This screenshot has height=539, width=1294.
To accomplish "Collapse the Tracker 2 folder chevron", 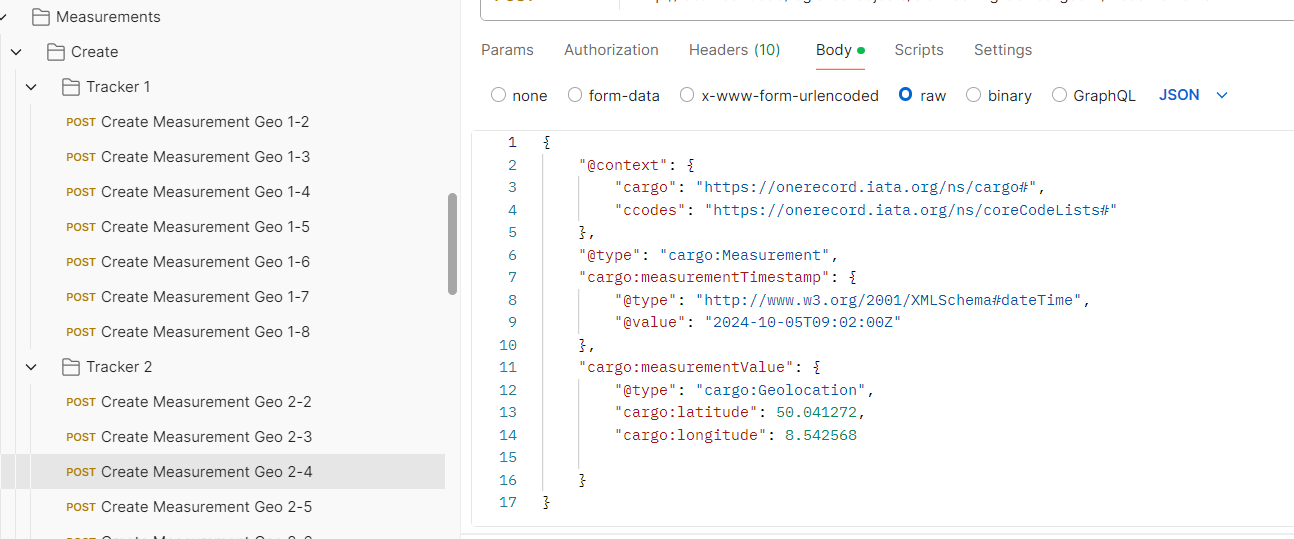I will pos(31,367).
